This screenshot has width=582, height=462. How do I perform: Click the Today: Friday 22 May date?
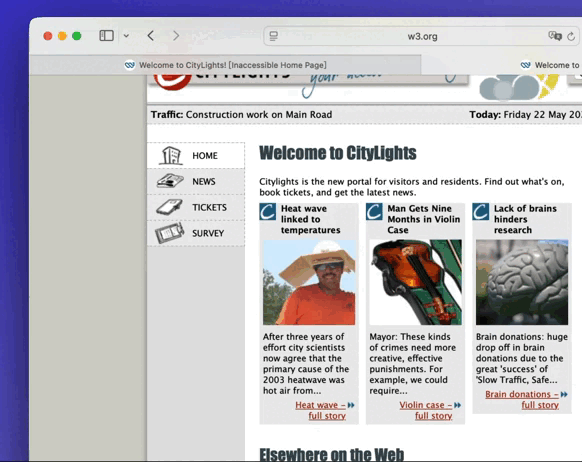coord(526,115)
